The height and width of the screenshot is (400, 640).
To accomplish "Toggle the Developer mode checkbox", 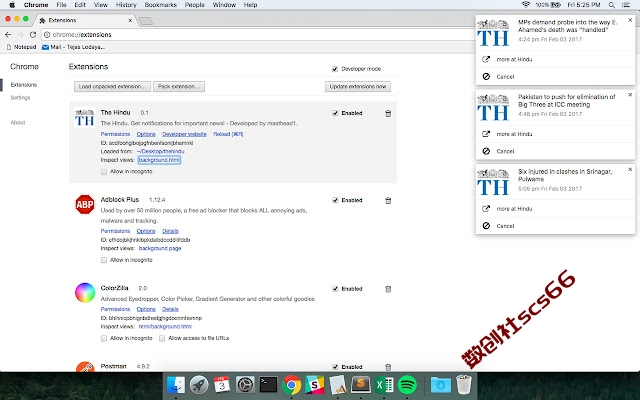I will [x=335, y=69].
